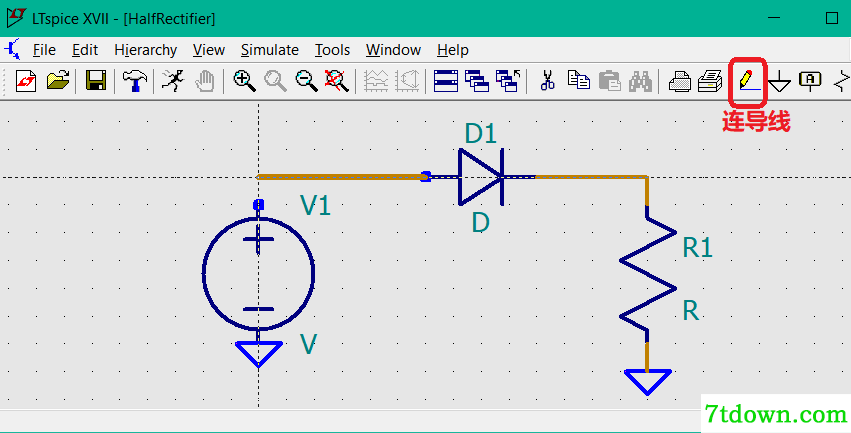Select the Ground symbol tool
This screenshot has height=433, width=851.
click(779, 81)
